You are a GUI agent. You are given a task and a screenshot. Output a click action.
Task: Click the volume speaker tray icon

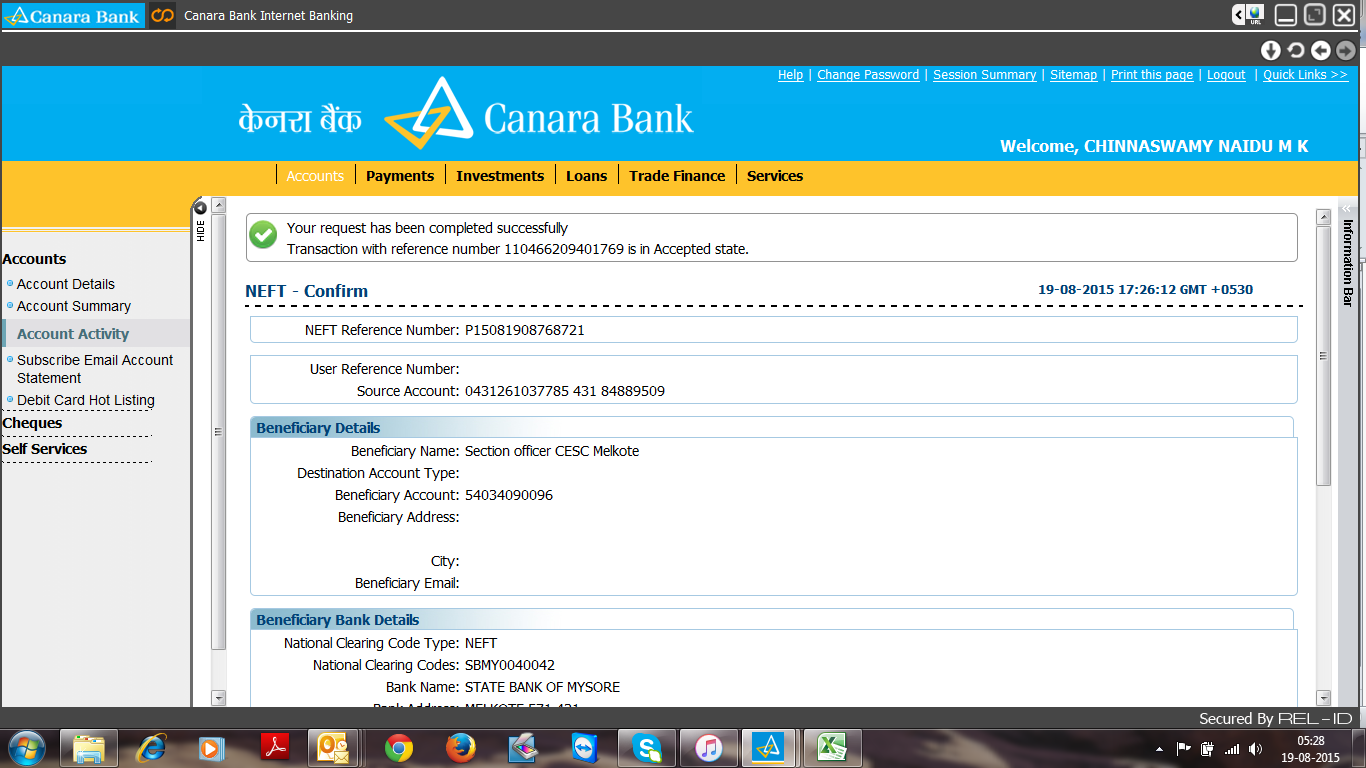1256,748
